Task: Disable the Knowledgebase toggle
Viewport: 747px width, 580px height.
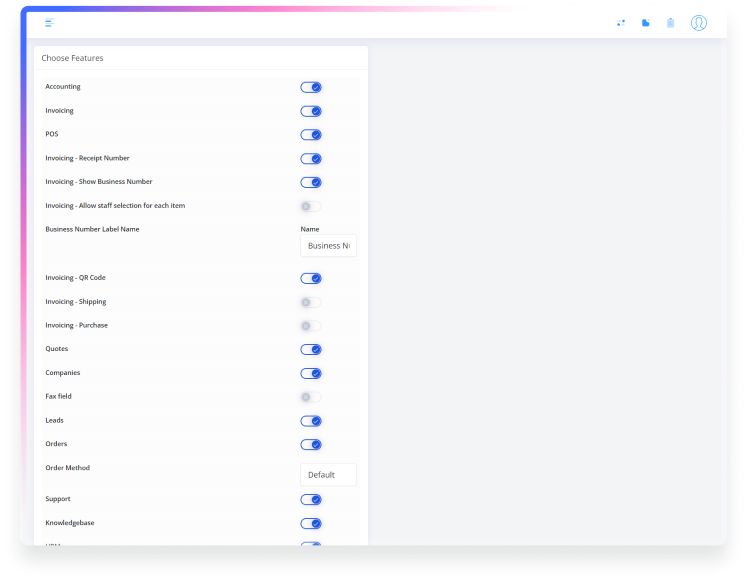Action: [x=311, y=524]
